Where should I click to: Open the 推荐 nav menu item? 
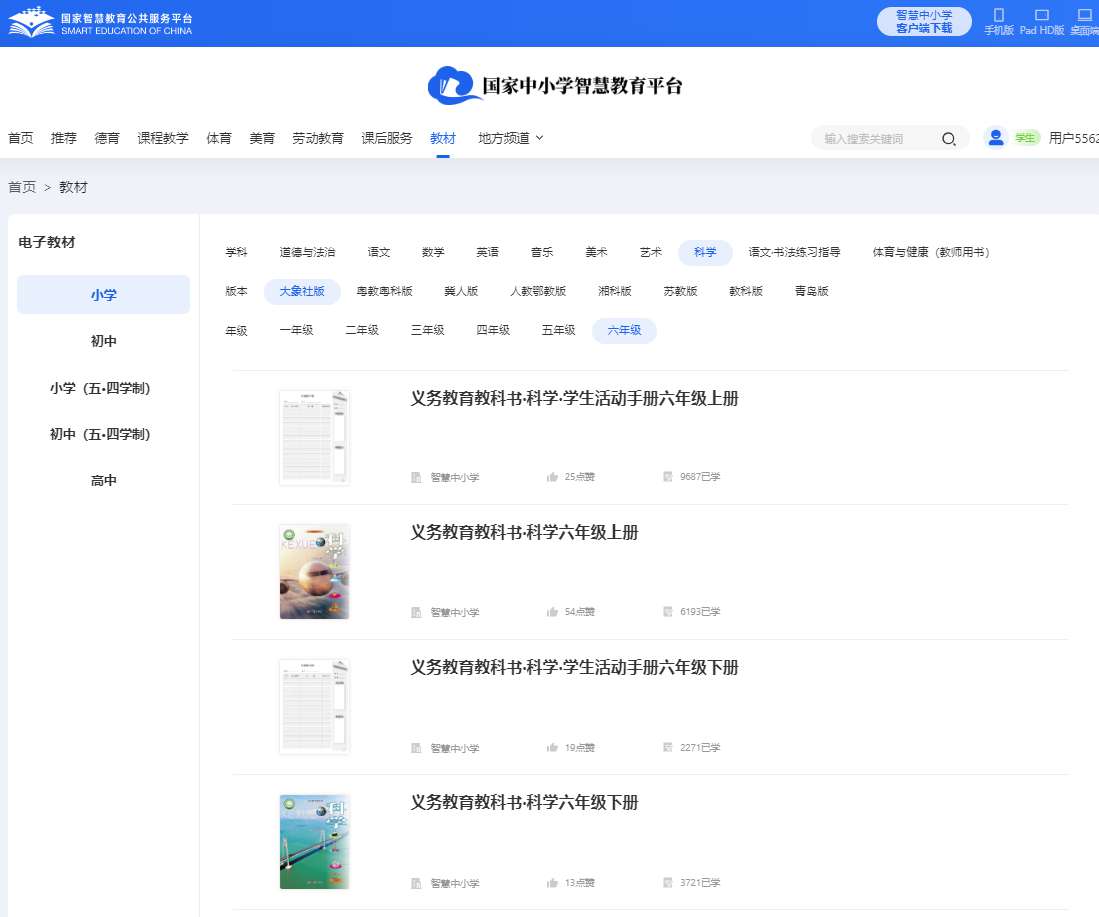64,138
